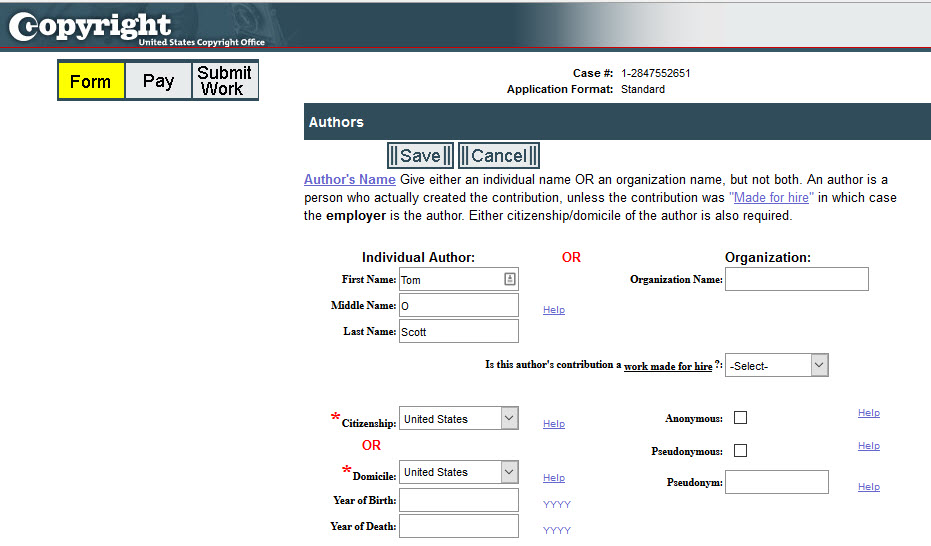The height and width of the screenshot is (546, 931).
Task: Click the Pseudonym text field
Action: point(777,482)
